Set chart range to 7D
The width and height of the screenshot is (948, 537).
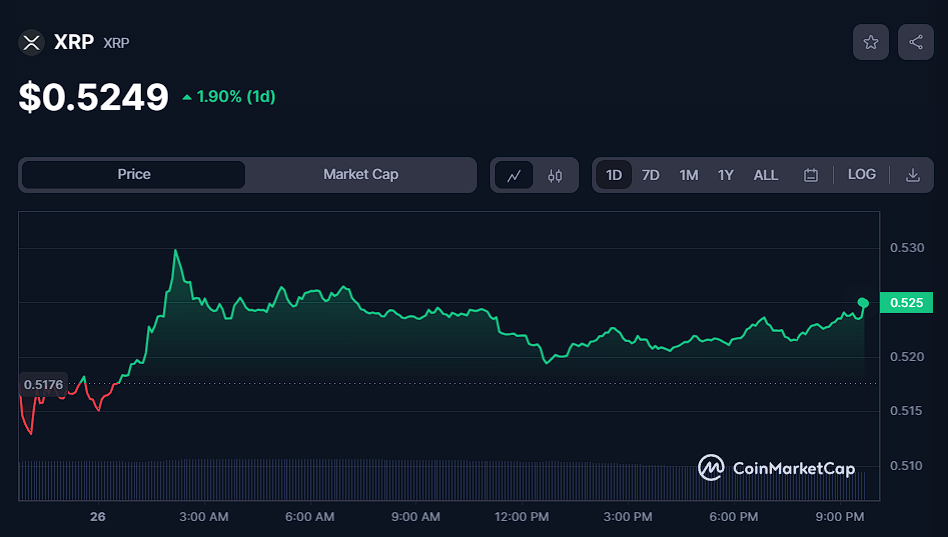coord(650,175)
